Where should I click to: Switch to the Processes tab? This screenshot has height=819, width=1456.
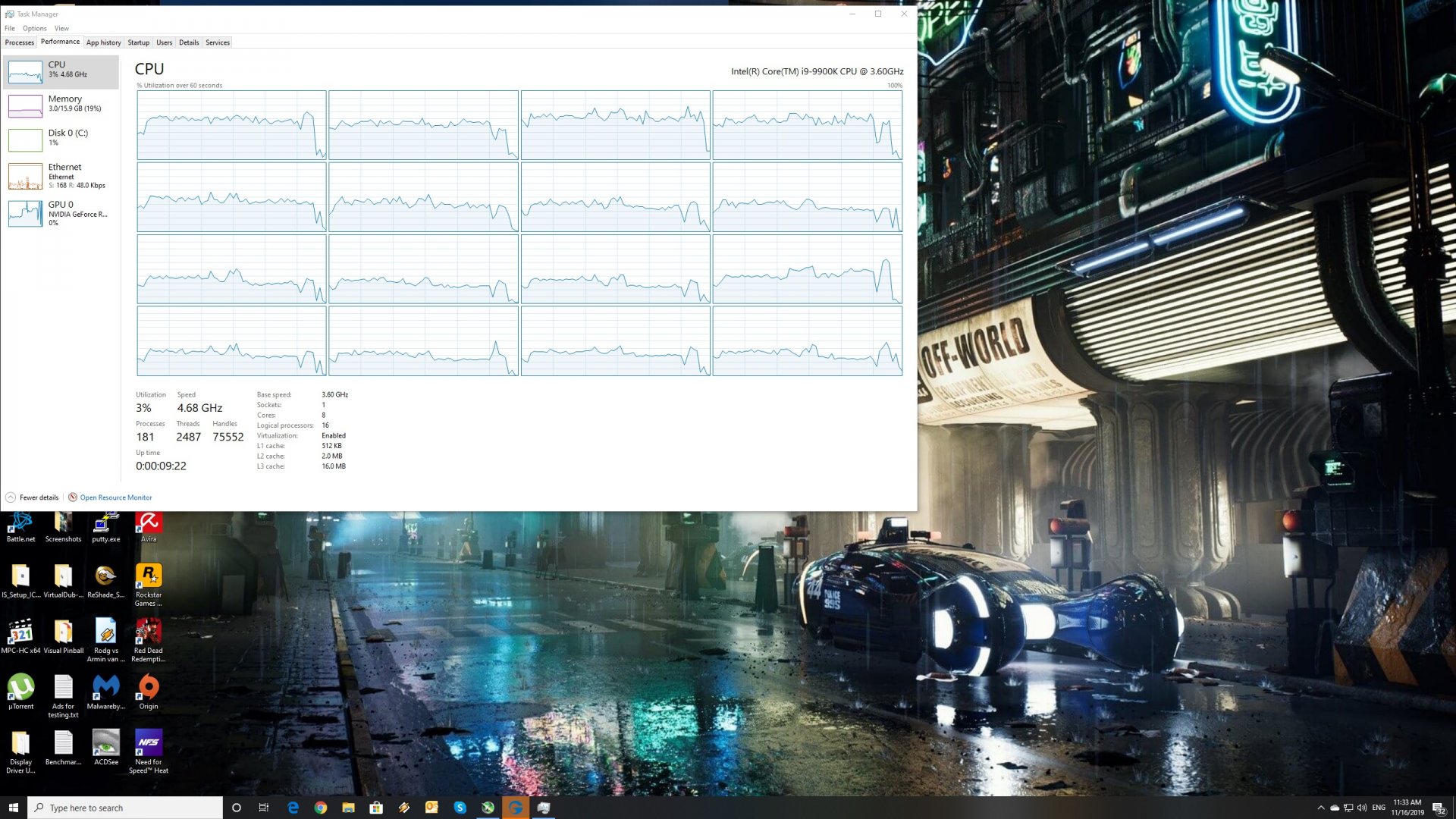[19, 42]
